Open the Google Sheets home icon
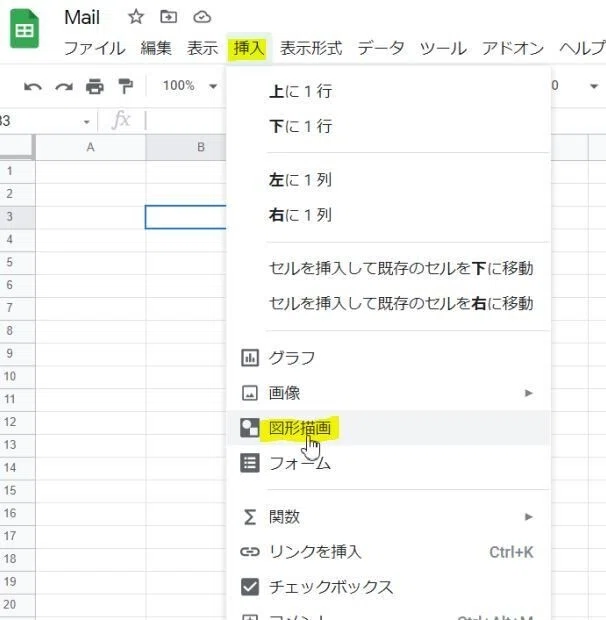Viewport: 606px width, 620px height. 25,29
